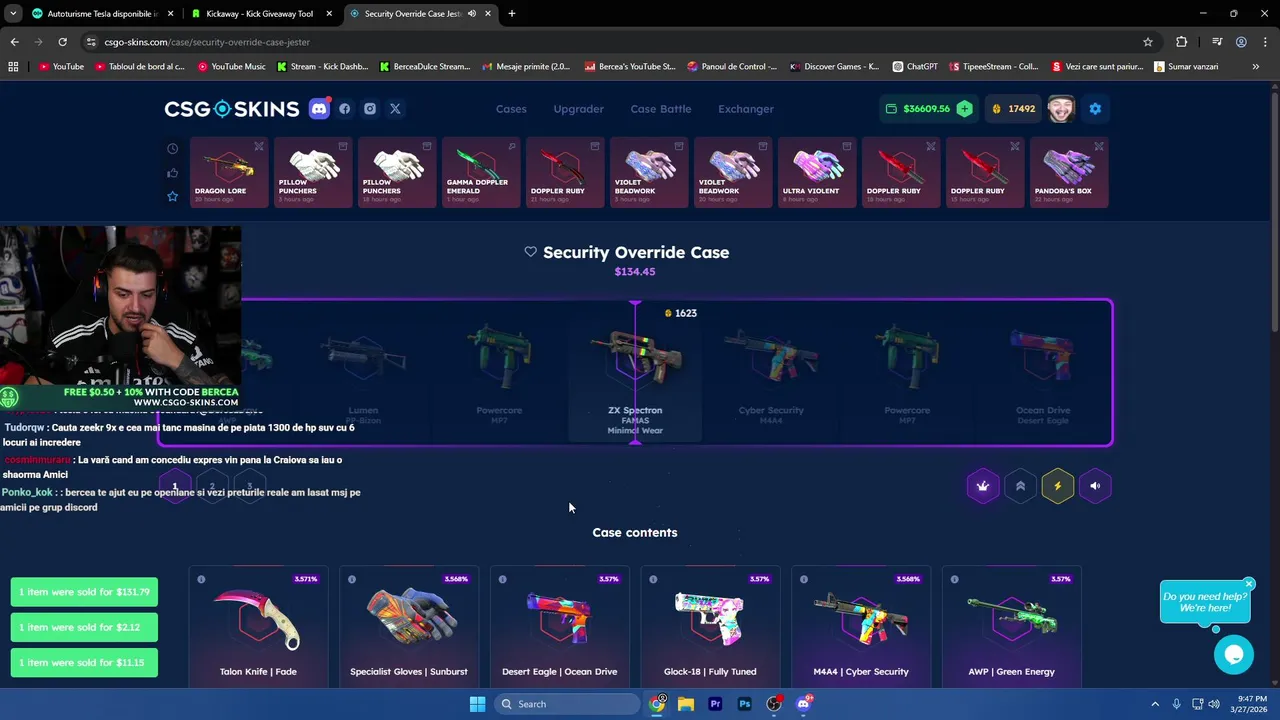Switch to Autoturisme Tesla browser tab
This screenshot has width=1280, height=720.
pyautogui.click(x=102, y=14)
